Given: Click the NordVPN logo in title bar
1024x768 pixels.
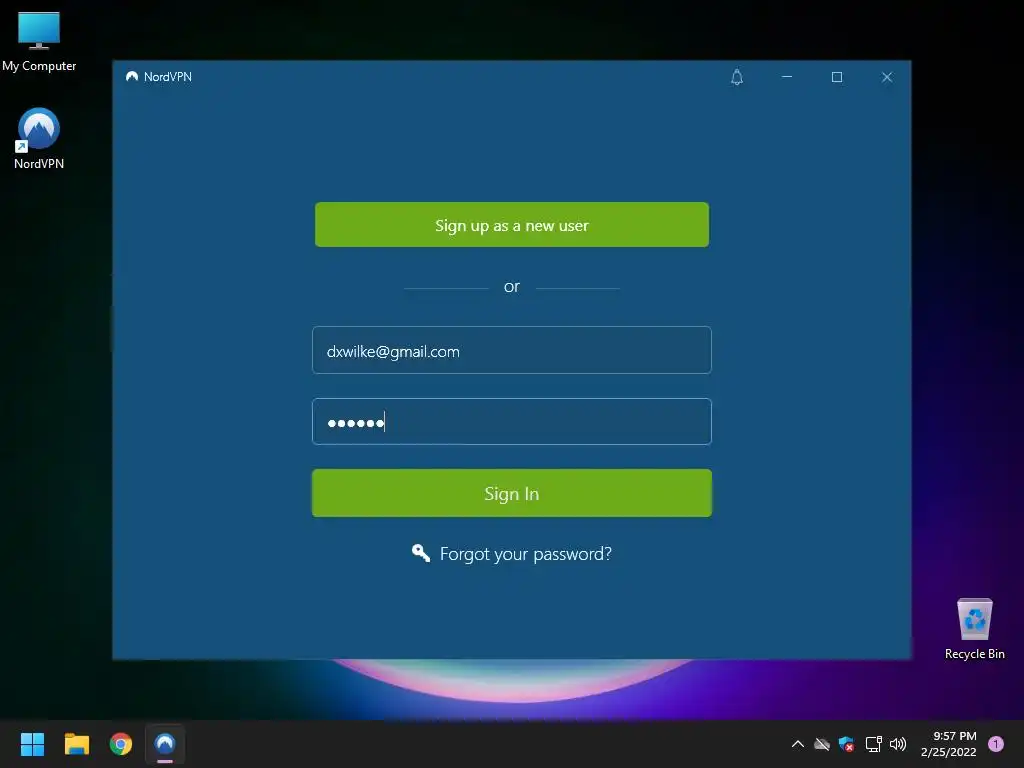Looking at the screenshot, I should [x=132, y=76].
